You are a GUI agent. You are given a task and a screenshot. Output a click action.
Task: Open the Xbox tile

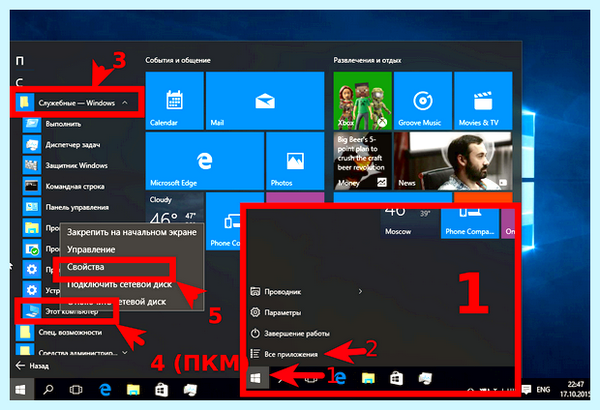[x=362, y=101]
